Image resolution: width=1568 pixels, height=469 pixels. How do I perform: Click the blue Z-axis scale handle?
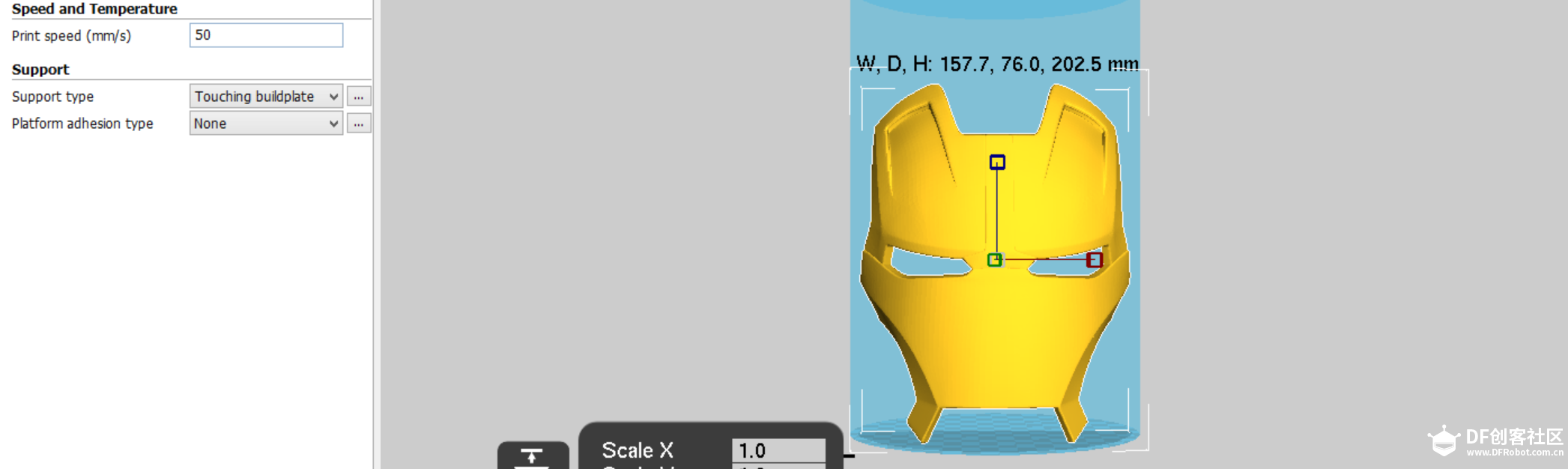pos(997,163)
